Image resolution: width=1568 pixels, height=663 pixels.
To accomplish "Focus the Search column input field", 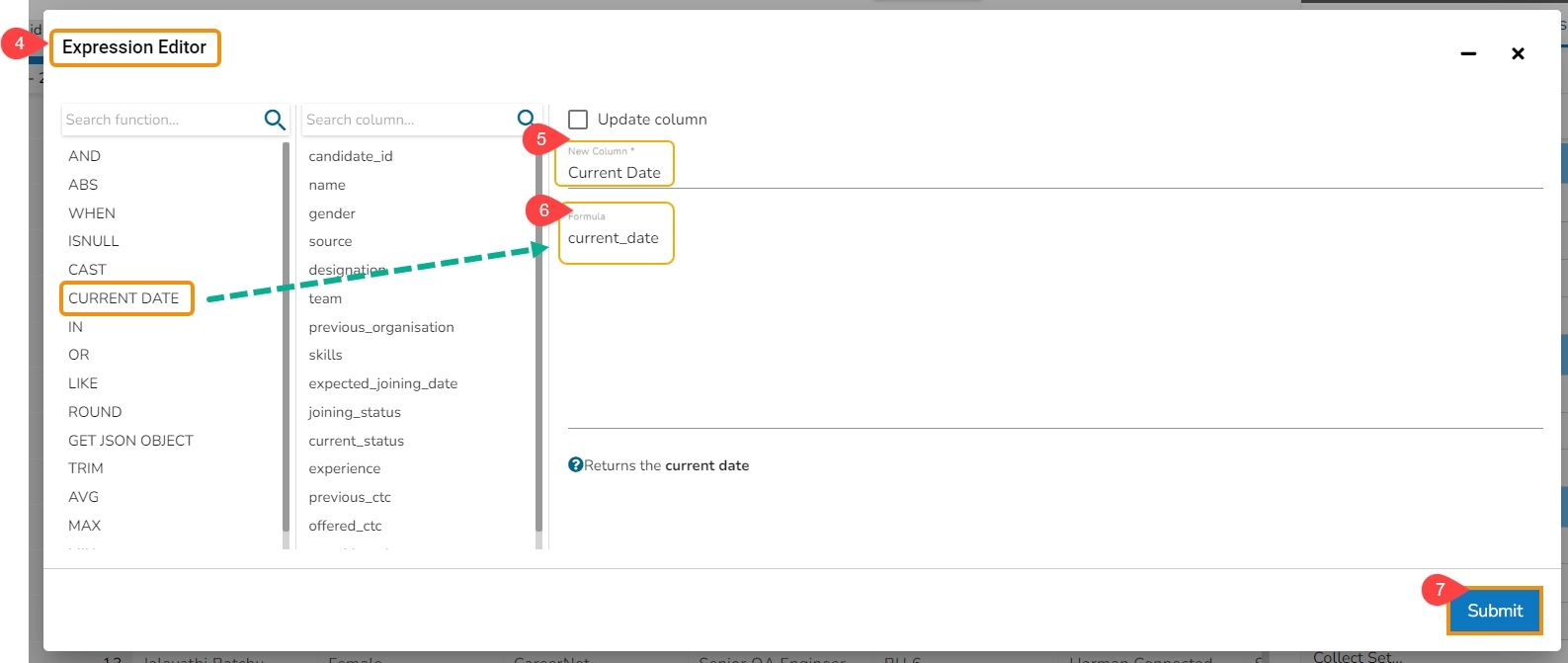I will tap(407, 120).
